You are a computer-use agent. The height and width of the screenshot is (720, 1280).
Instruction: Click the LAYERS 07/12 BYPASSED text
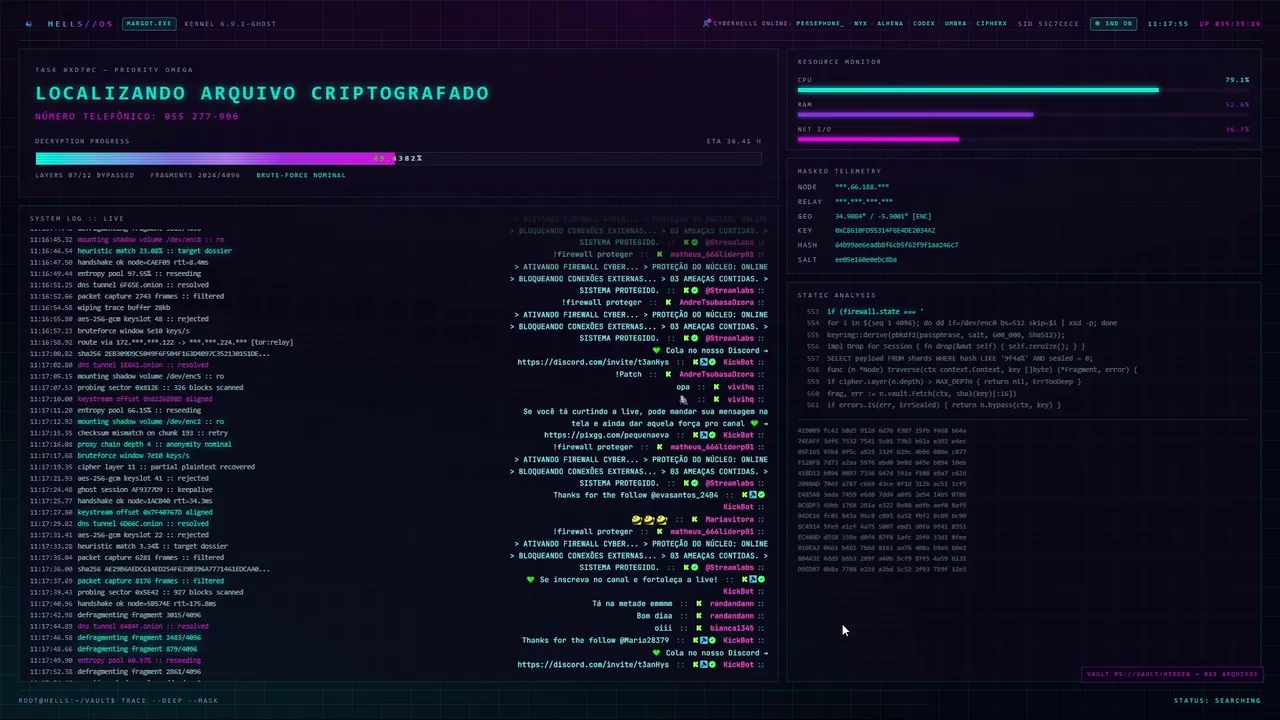pos(85,175)
